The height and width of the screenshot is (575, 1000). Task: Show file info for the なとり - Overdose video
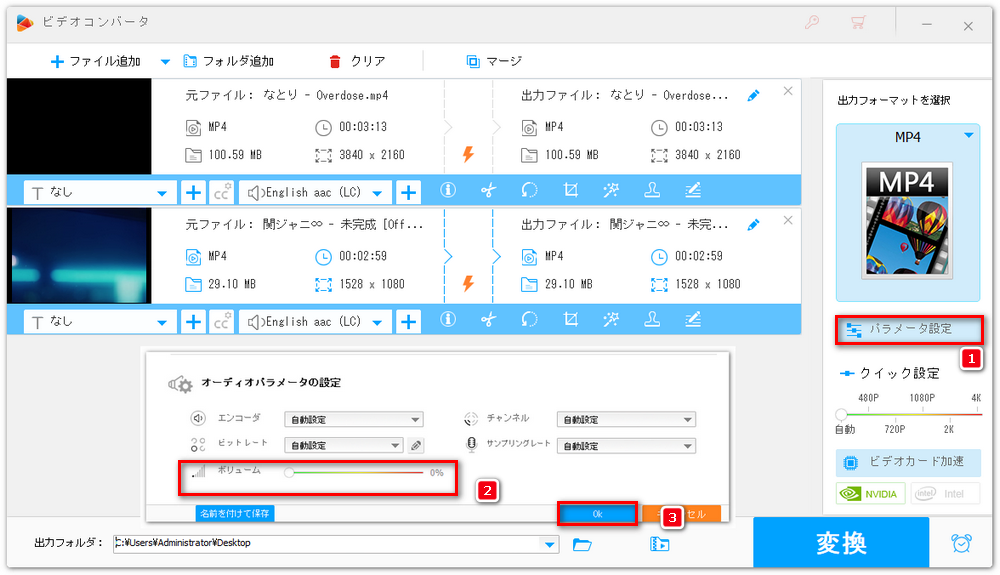pyautogui.click(x=448, y=191)
